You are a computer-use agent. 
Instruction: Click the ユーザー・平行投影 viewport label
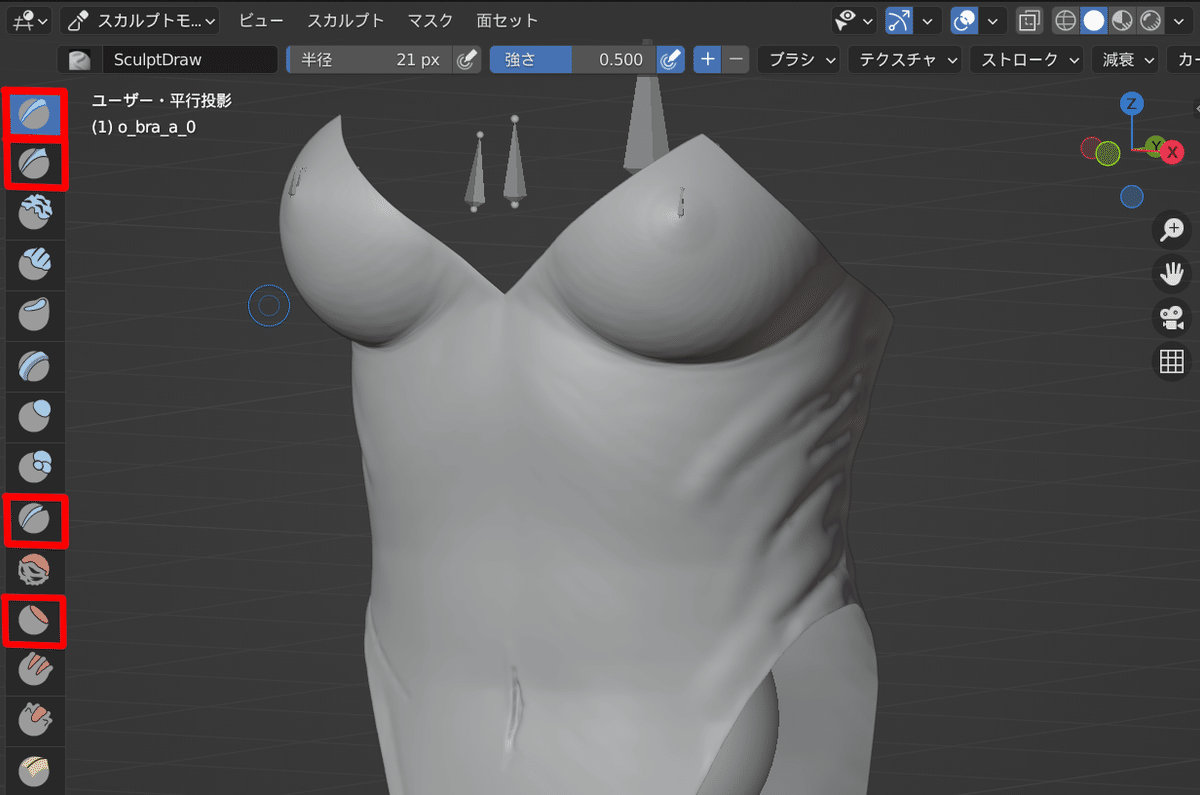point(162,100)
